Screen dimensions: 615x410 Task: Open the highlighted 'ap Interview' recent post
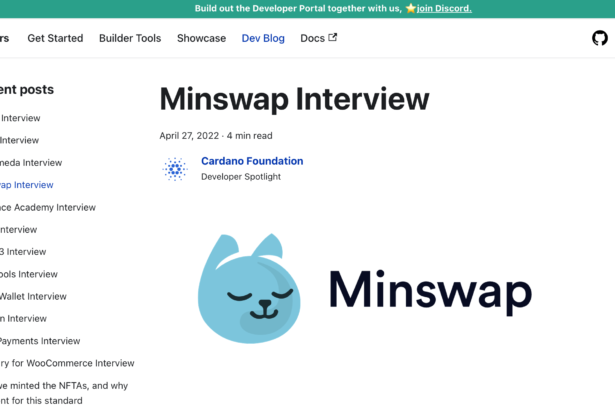27,185
